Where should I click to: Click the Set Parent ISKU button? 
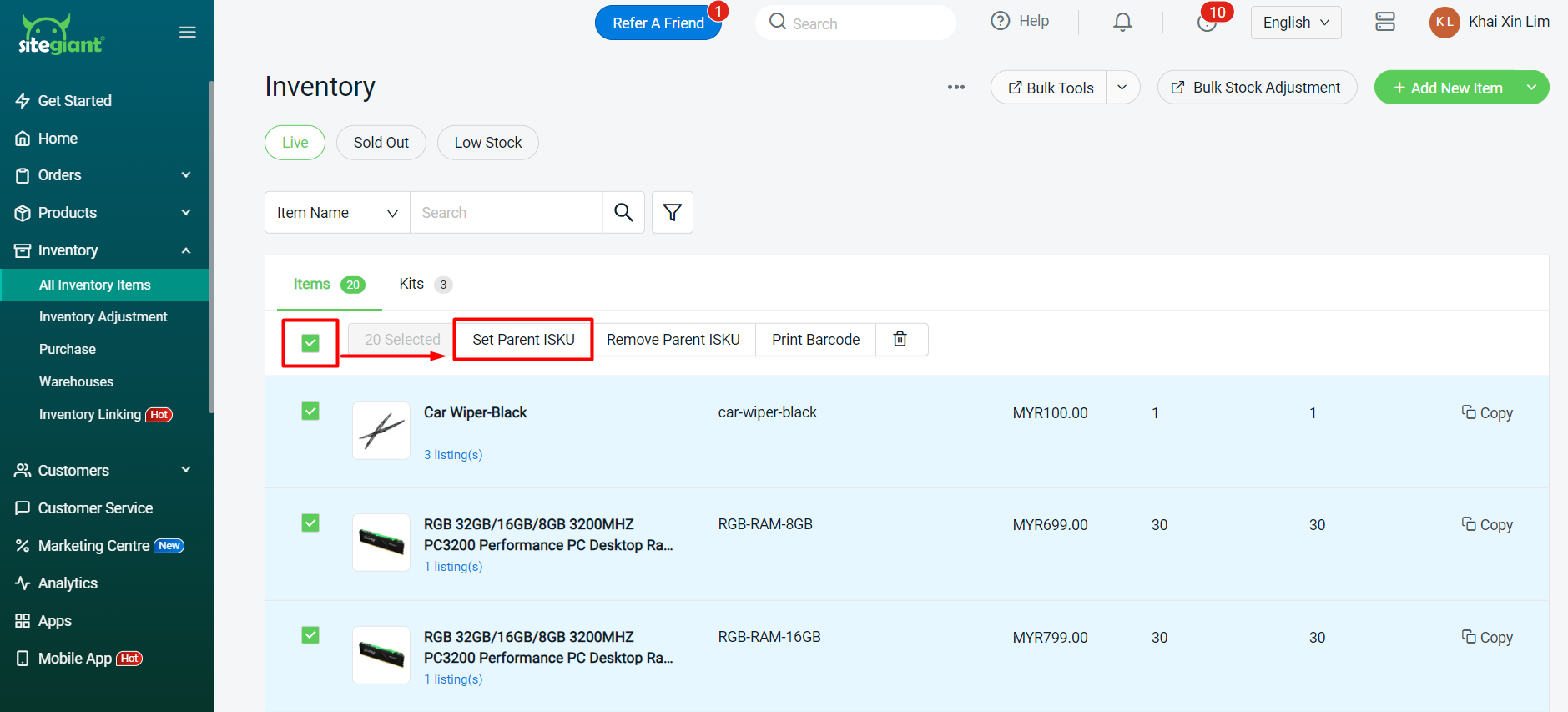(523, 340)
